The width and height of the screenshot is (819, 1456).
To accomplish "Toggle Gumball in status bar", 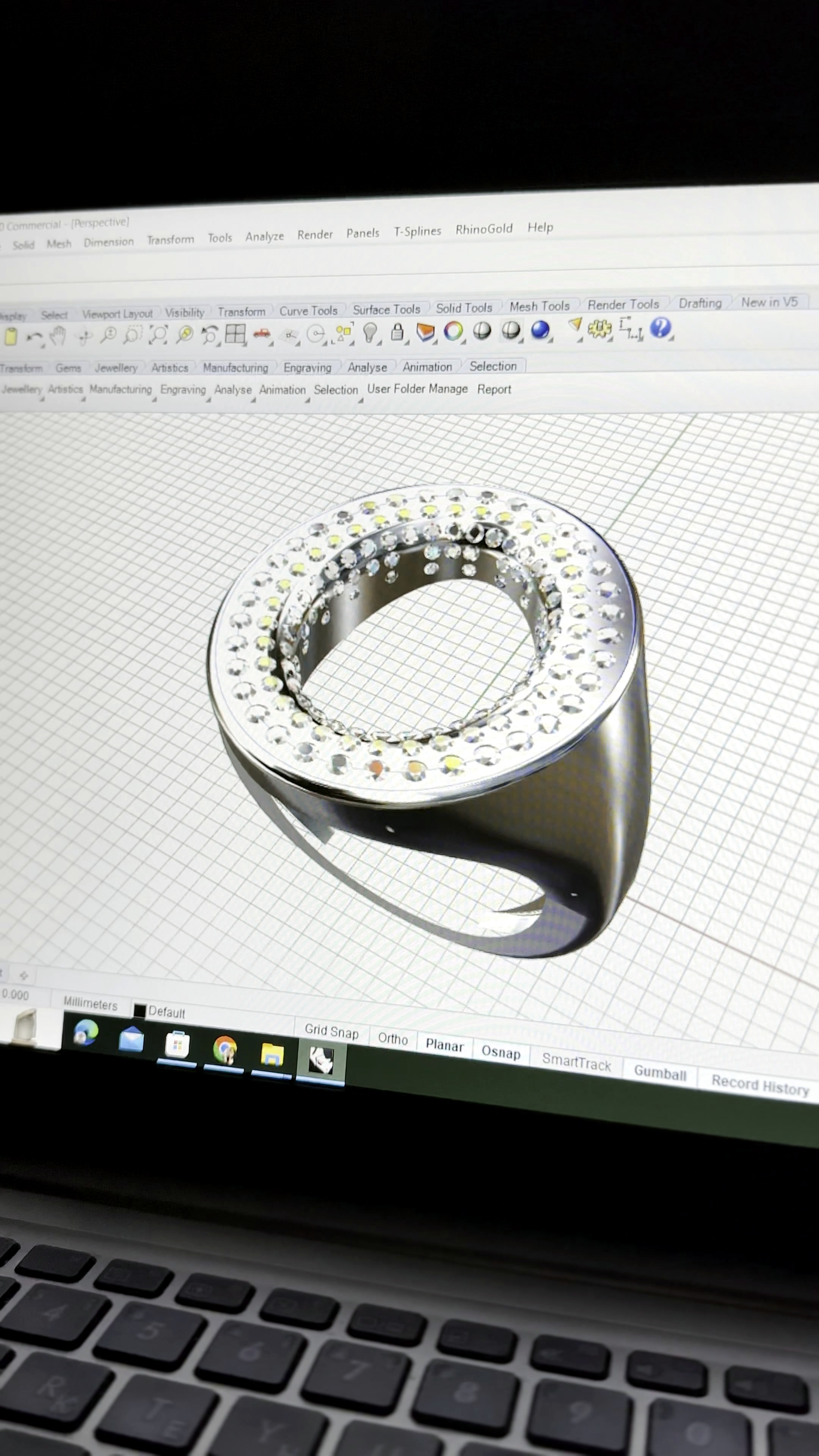I will [x=660, y=1072].
